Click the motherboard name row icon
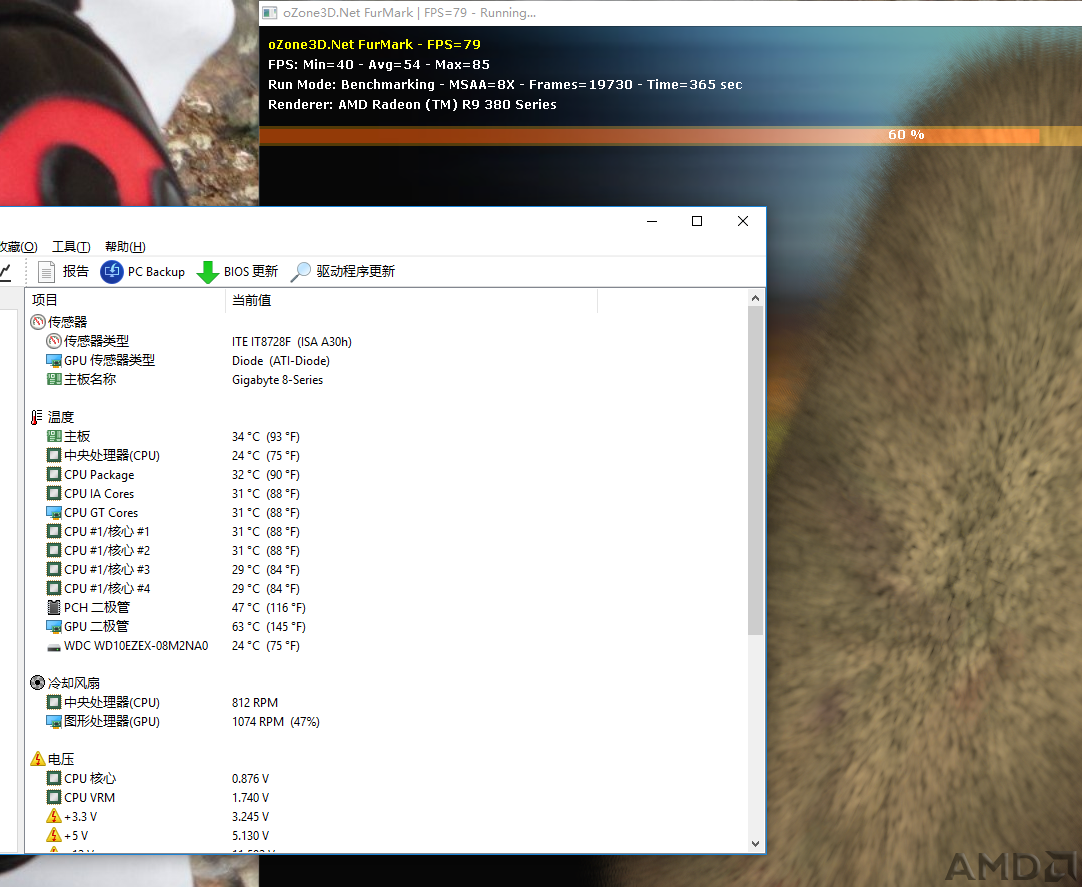1082x887 pixels. tap(54, 379)
